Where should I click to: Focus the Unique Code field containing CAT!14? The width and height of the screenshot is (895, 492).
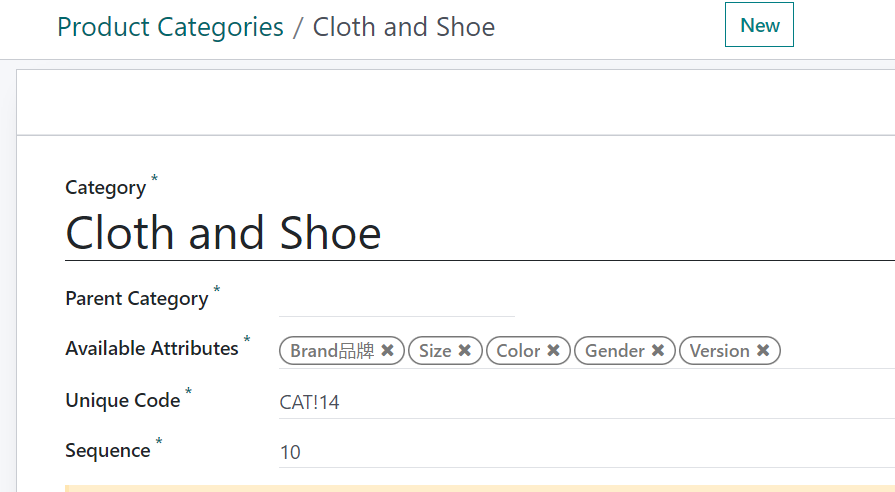pos(500,402)
